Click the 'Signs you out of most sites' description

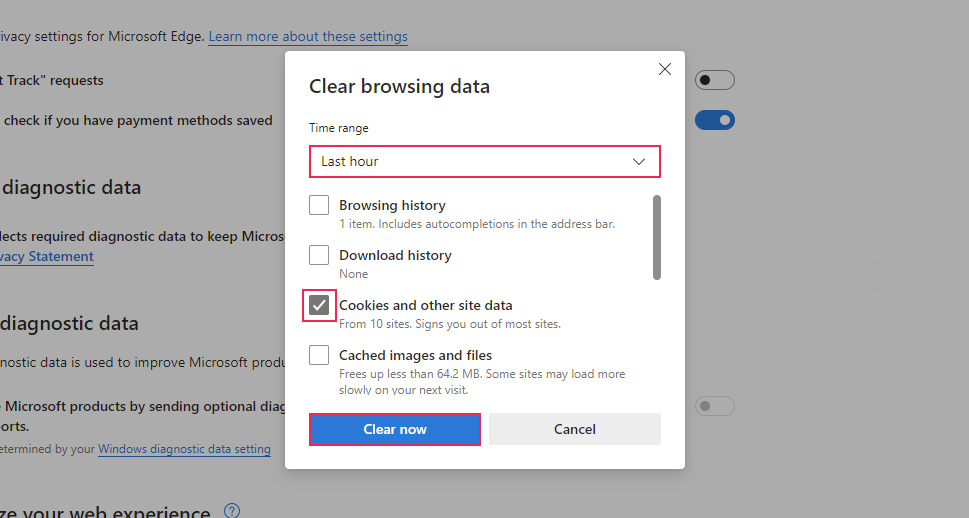pos(450,324)
